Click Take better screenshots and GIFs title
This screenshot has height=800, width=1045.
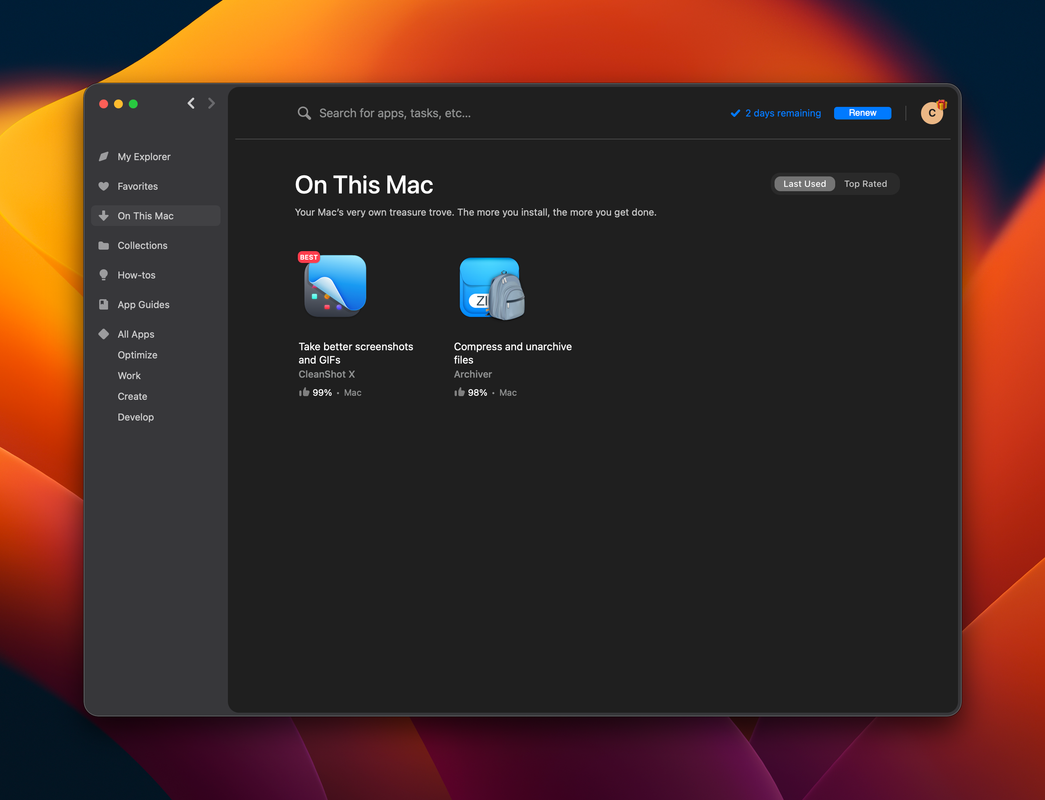(x=356, y=353)
